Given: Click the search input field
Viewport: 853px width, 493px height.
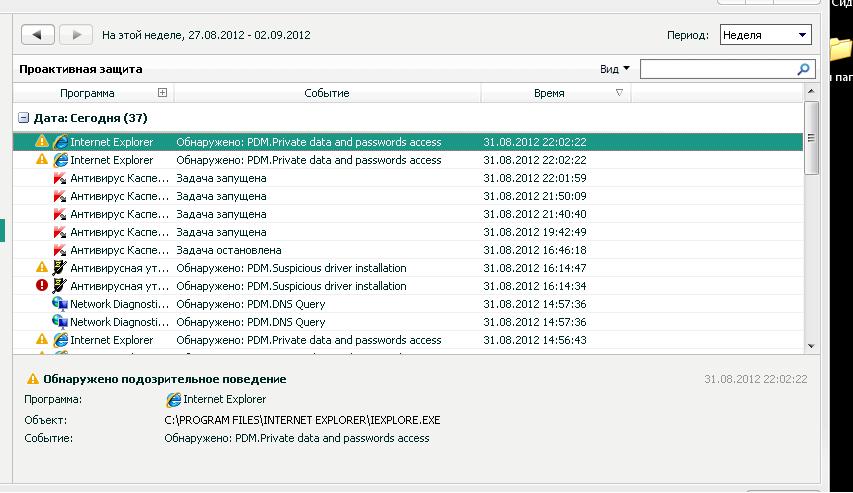Looking at the screenshot, I should 718,69.
